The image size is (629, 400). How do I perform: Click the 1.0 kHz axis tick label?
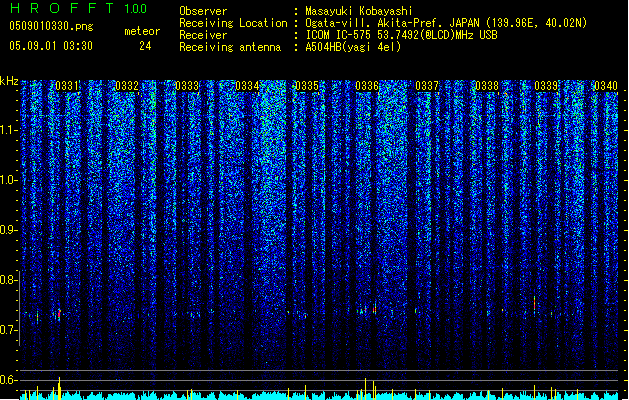(x=8, y=180)
